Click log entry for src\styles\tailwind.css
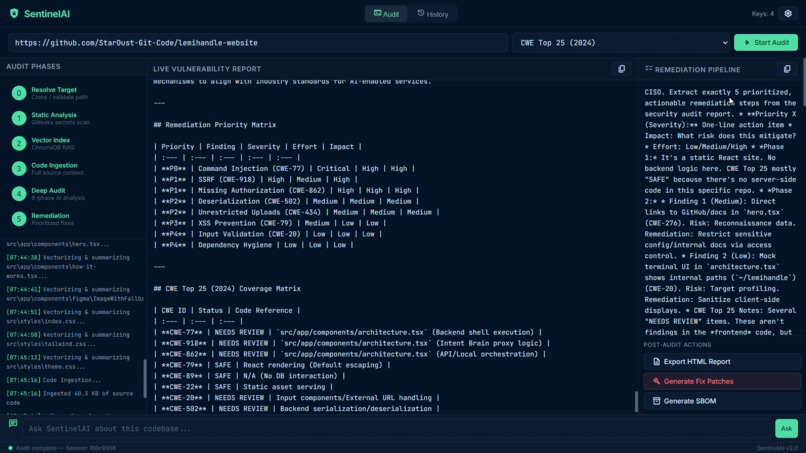The height and width of the screenshot is (453, 806). [x=68, y=339]
